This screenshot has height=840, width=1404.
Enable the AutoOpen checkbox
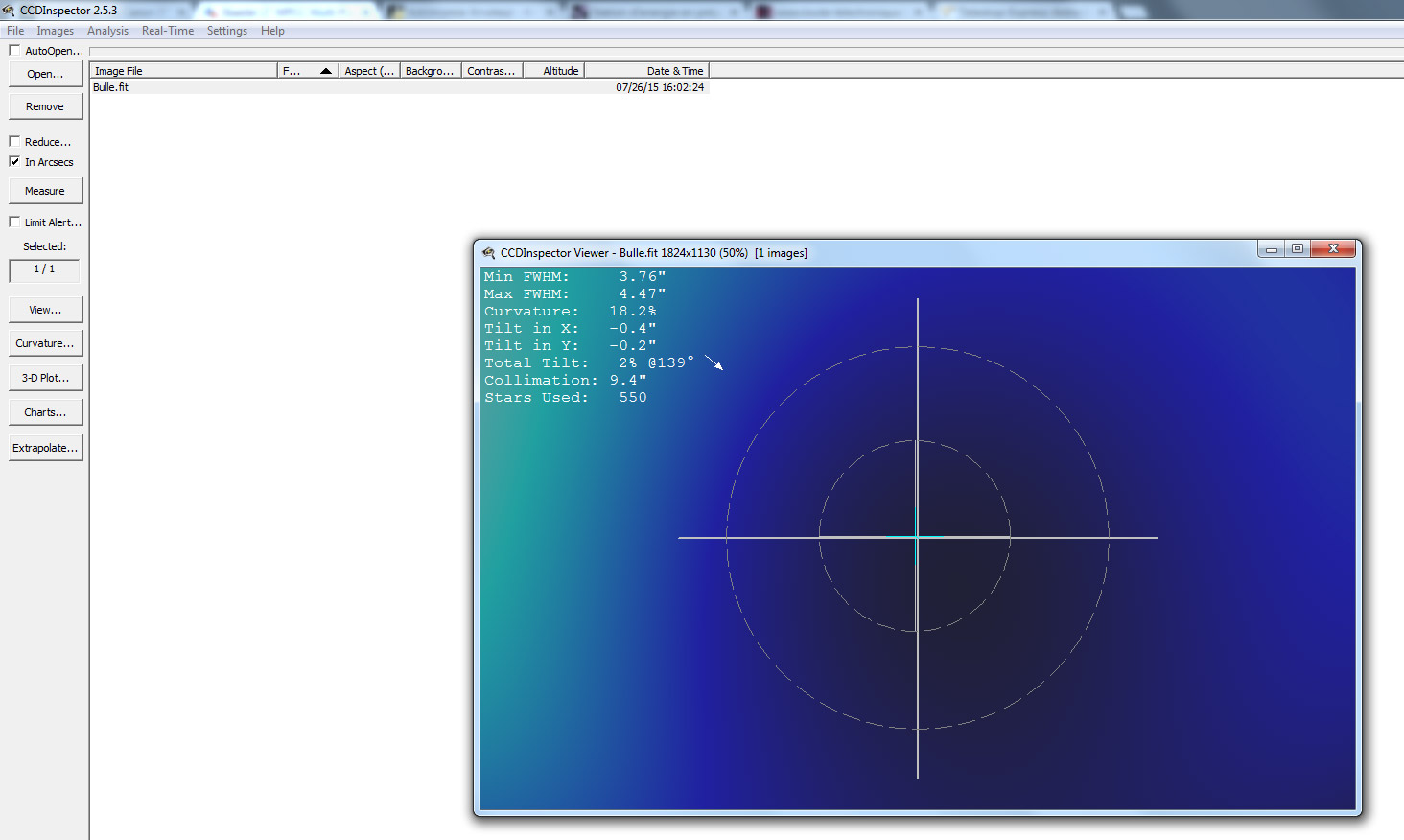[x=14, y=50]
